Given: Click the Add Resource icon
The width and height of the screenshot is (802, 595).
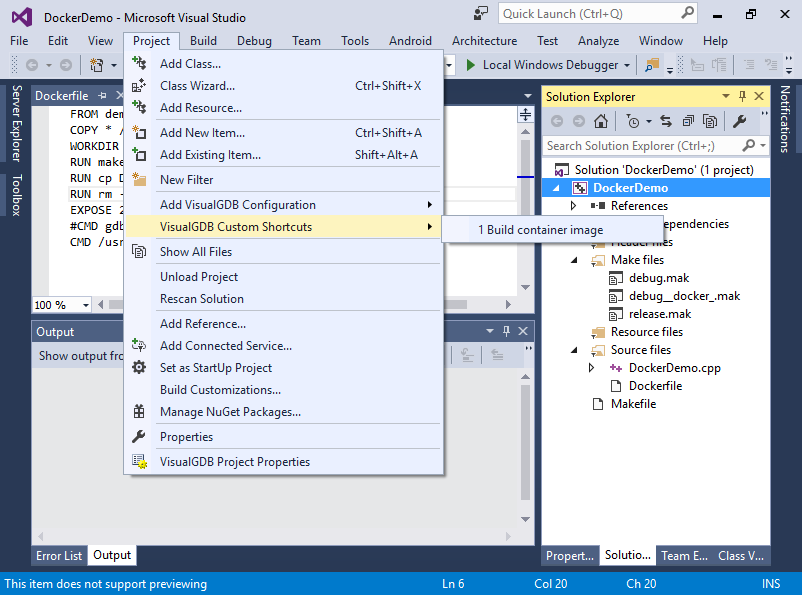Looking at the screenshot, I should pos(139,107).
